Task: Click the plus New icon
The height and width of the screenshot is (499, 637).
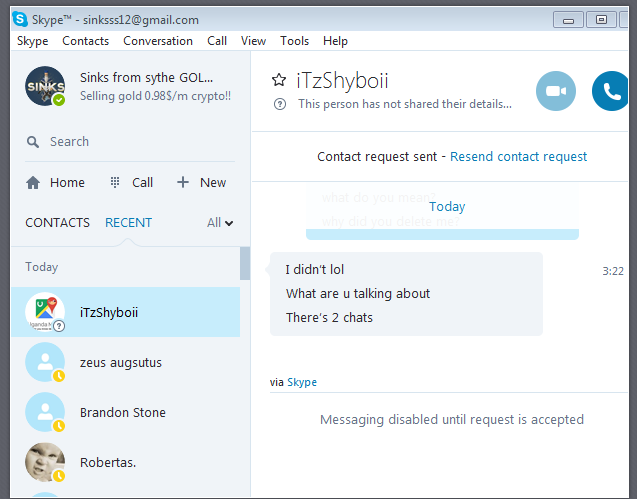Action: click(x=183, y=182)
